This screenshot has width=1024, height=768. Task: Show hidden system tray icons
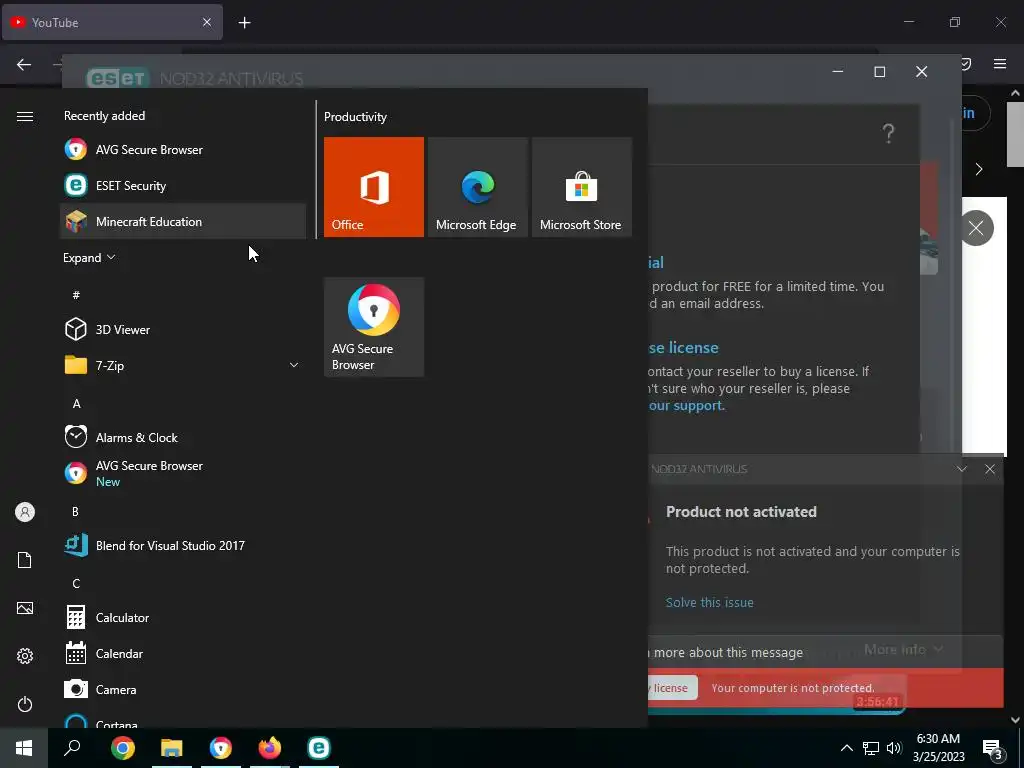[x=846, y=748]
